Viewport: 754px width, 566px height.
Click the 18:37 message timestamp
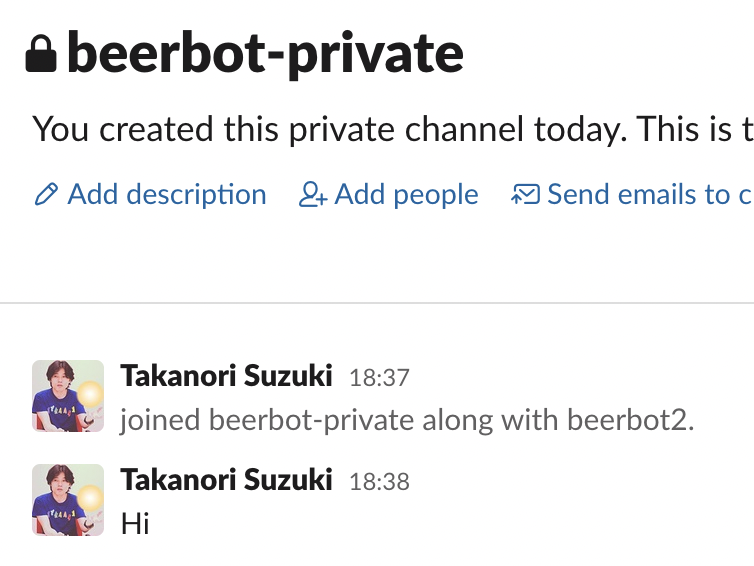pos(379,378)
